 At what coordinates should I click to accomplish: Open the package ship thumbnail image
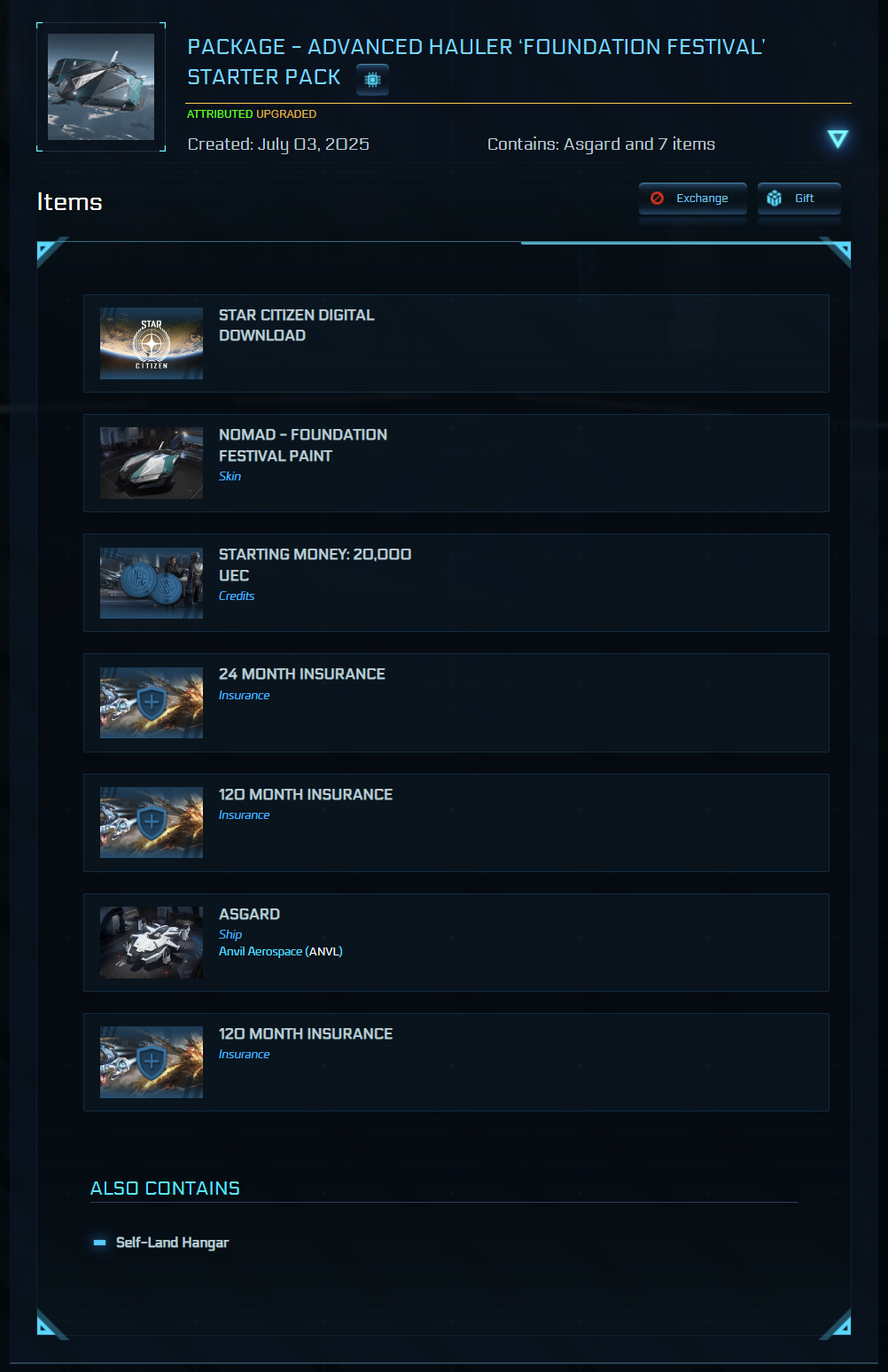pyautogui.click(x=101, y=87)
